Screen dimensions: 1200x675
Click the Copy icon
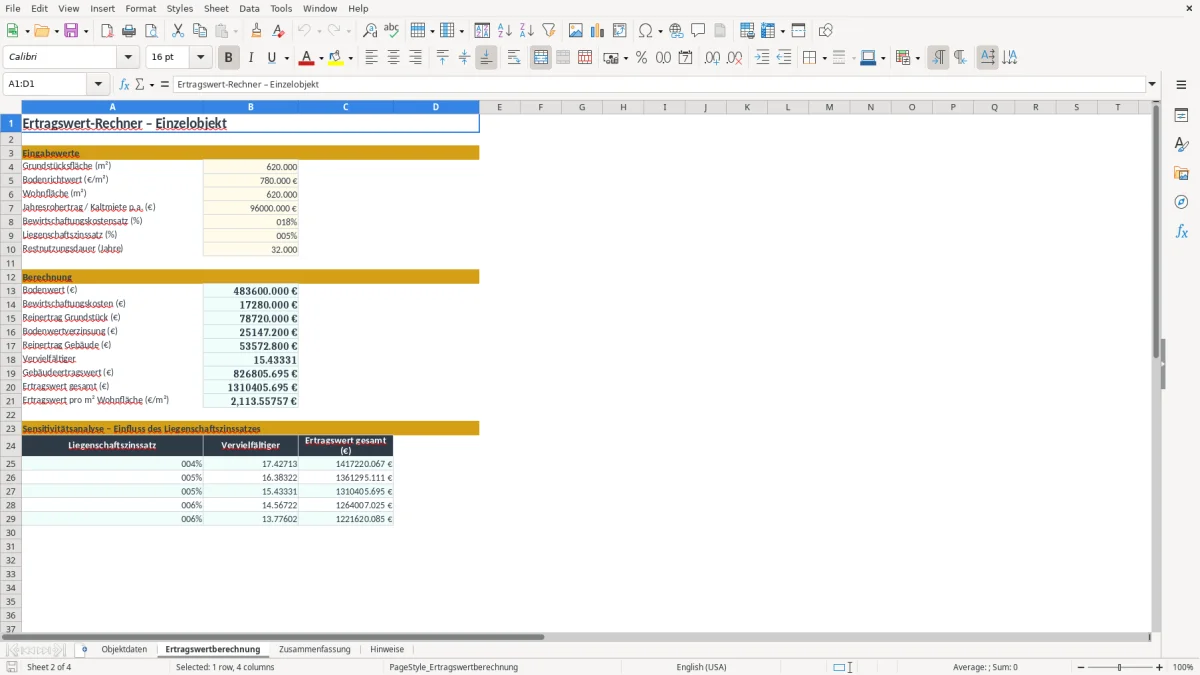(x=198, y=31)
